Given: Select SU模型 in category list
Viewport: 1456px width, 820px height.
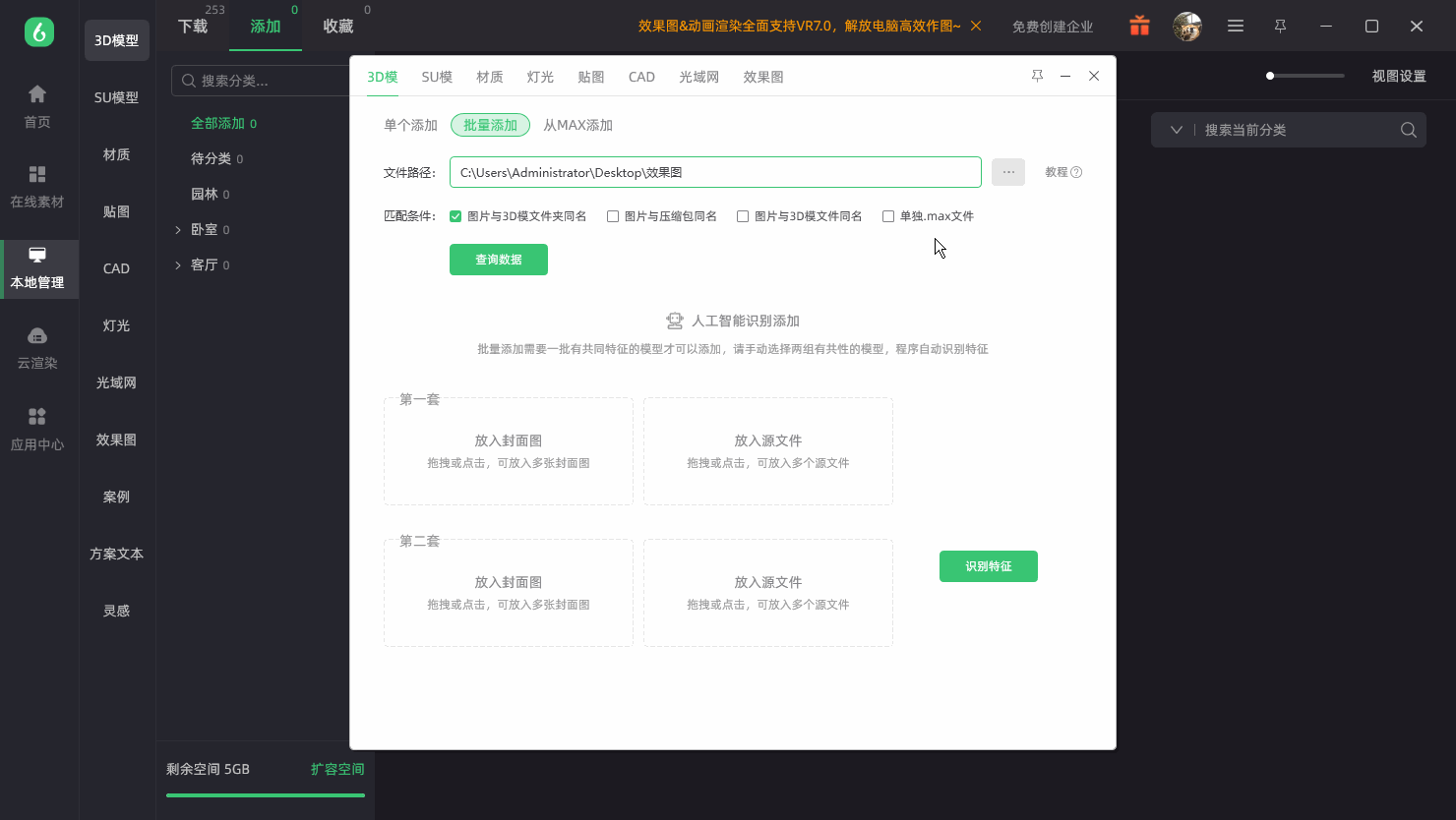Looking at the screenshot, I should (x=116, y=97).
